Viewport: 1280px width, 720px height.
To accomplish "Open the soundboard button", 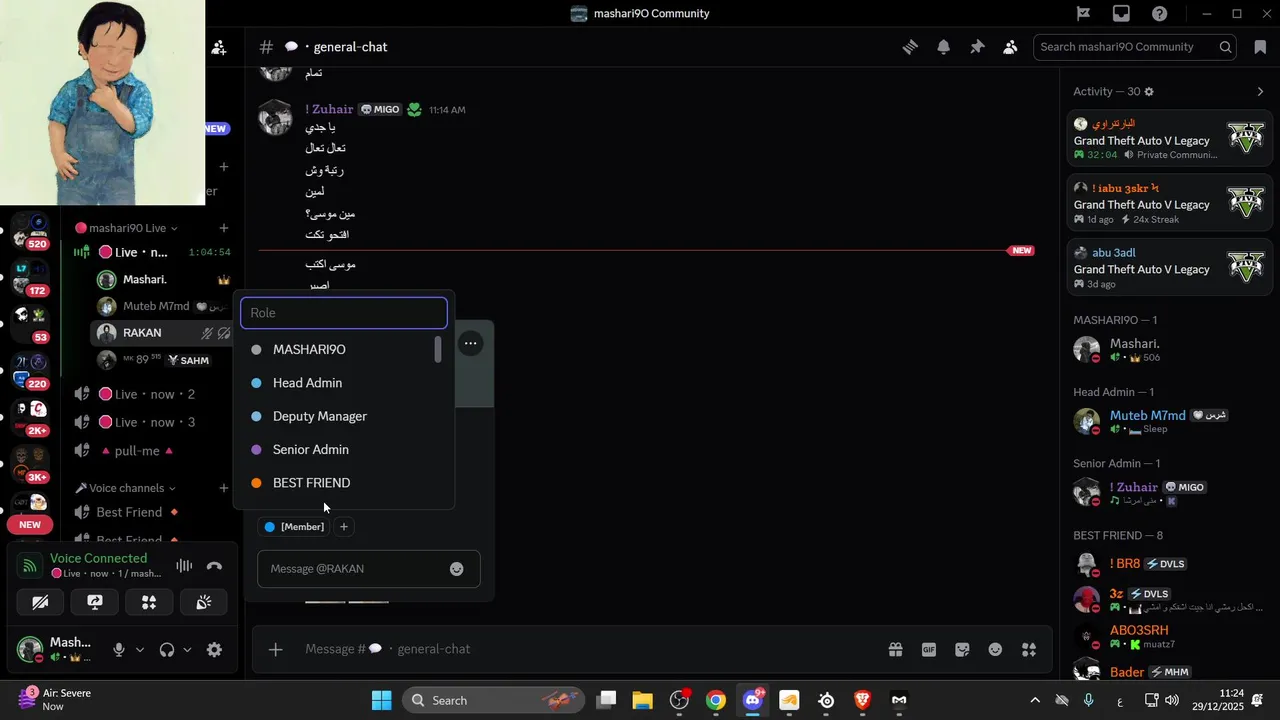I will tap(203, 602).
